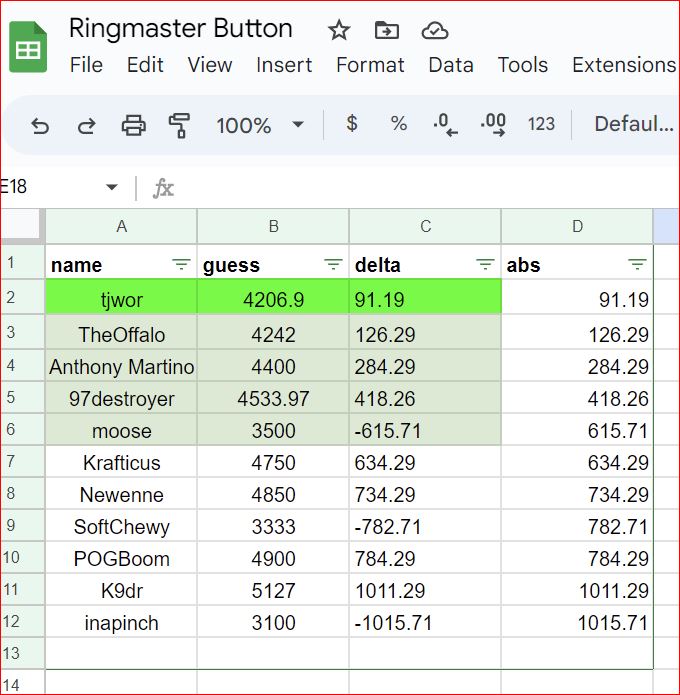The width and height of the screenshot is (680, 695).
Task: Click into the formula bar
Action: pos(426,187)
